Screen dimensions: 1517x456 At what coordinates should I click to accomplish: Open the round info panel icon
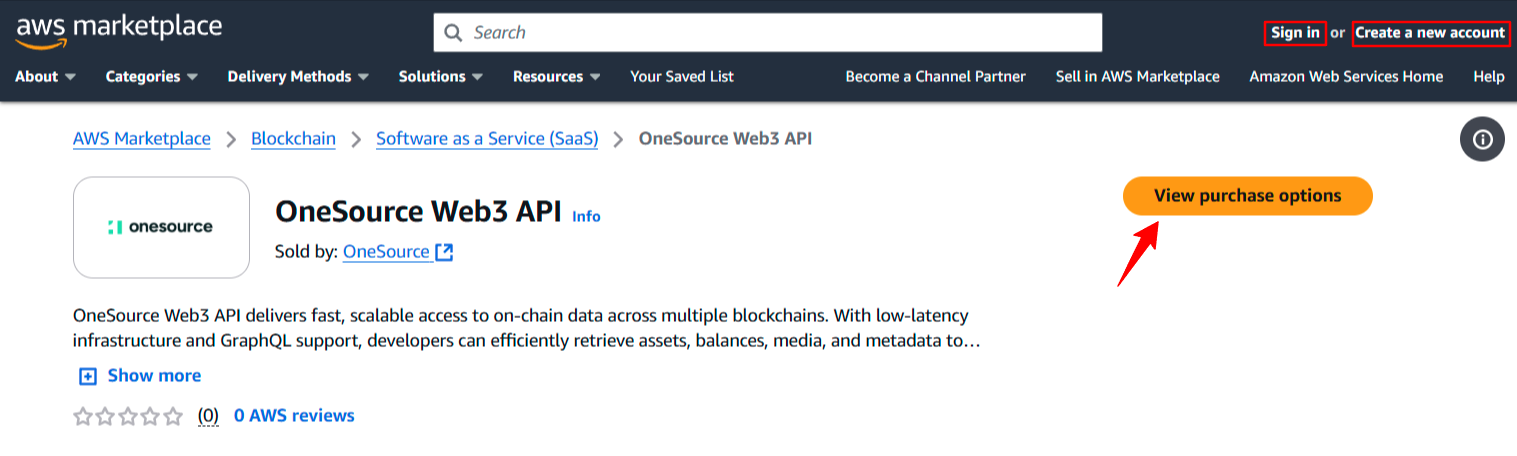pos(1482,140)
